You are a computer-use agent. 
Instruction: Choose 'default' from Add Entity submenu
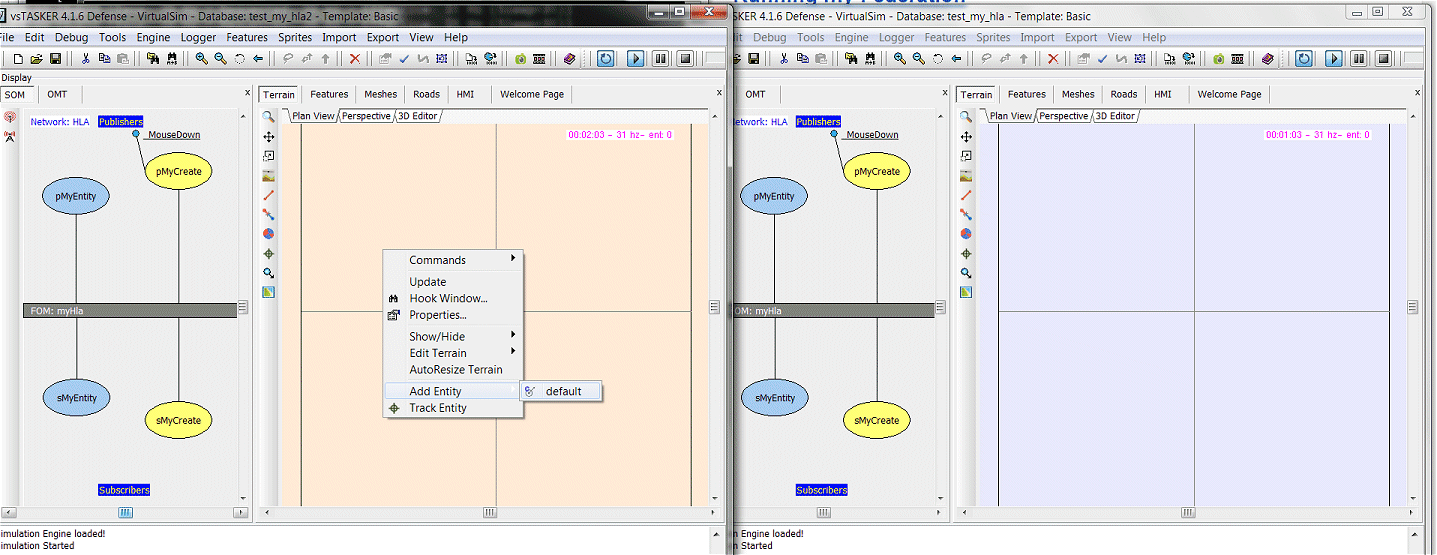[x=563, y=391]
